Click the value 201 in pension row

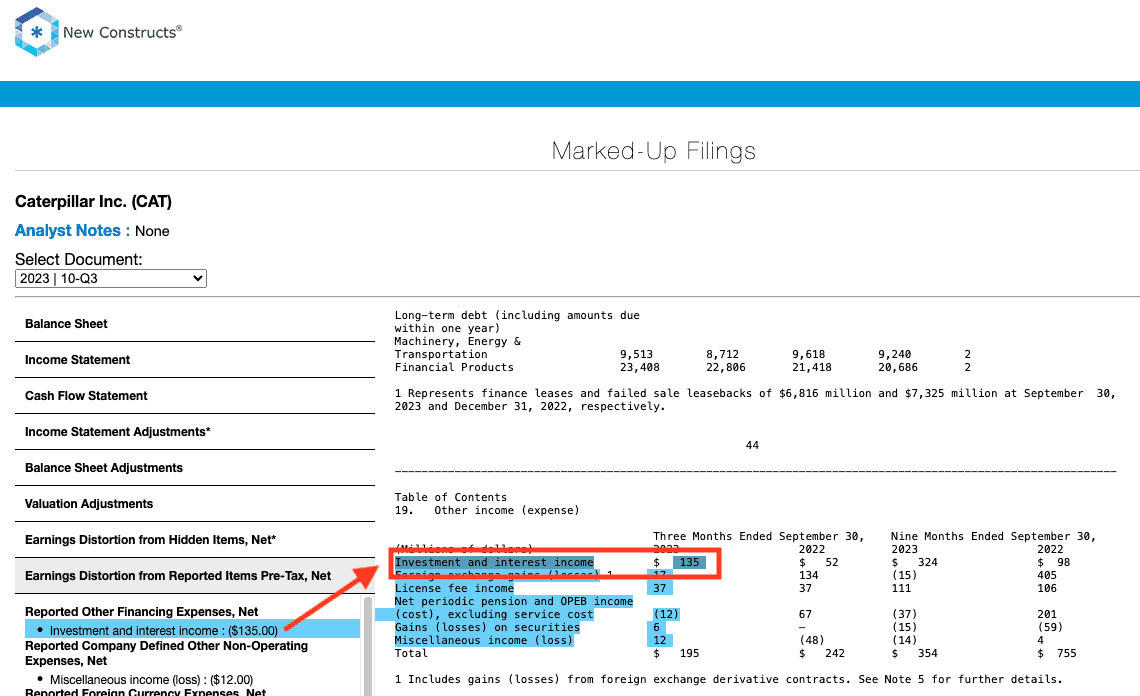[1047, 615]
